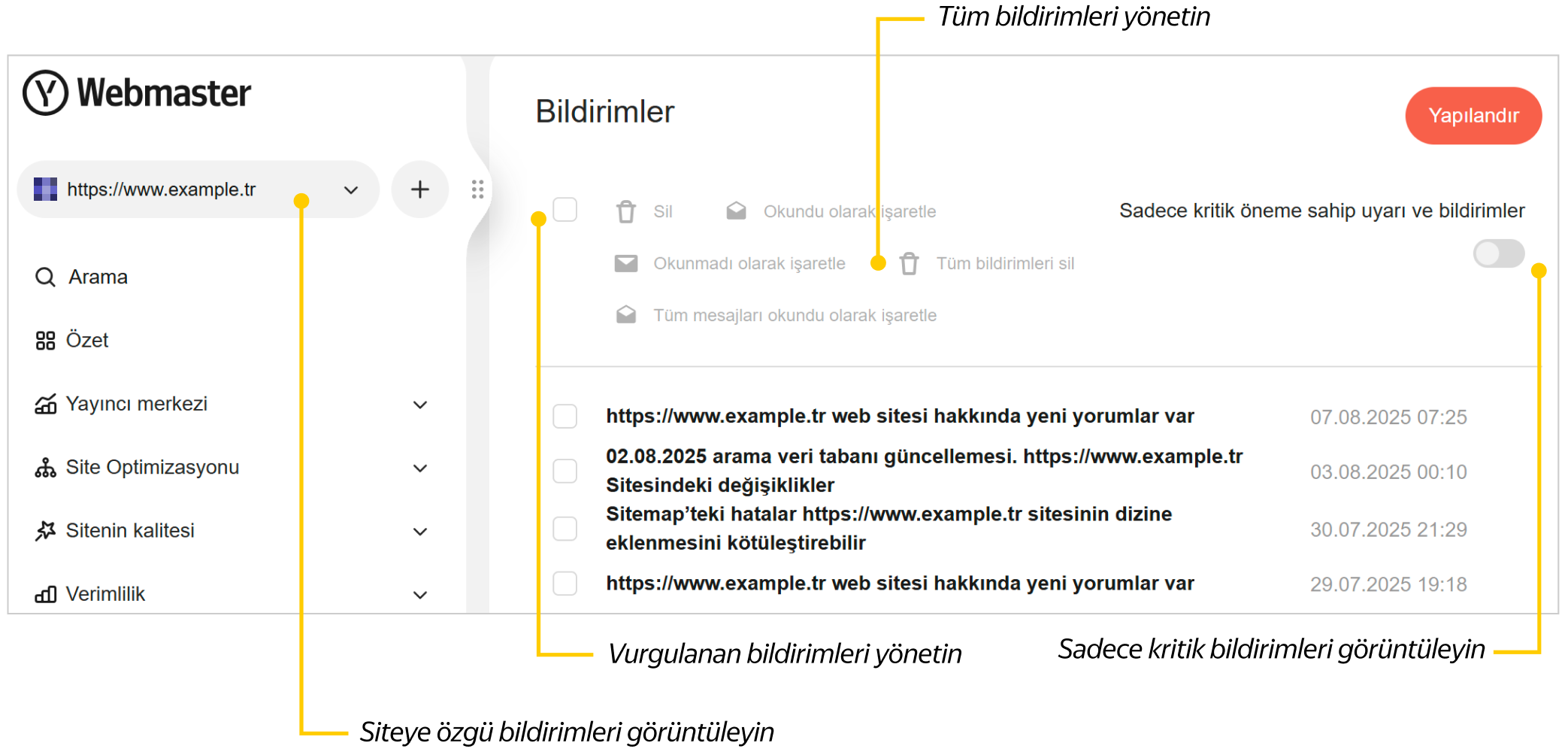
Task: Expand the Sitenin kalitesi section
Action: (419, 532)
